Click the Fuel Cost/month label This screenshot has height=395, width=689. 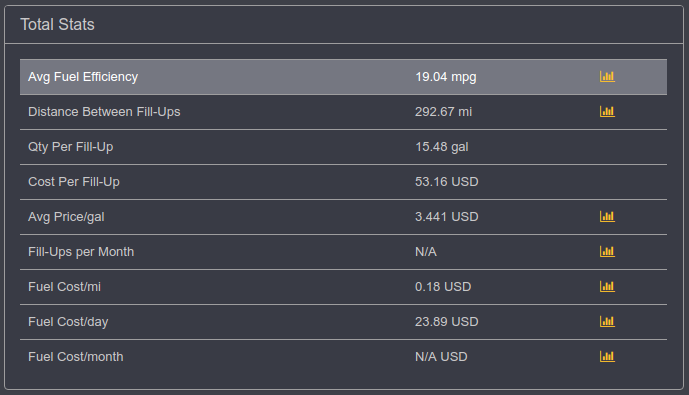(76, 357)
